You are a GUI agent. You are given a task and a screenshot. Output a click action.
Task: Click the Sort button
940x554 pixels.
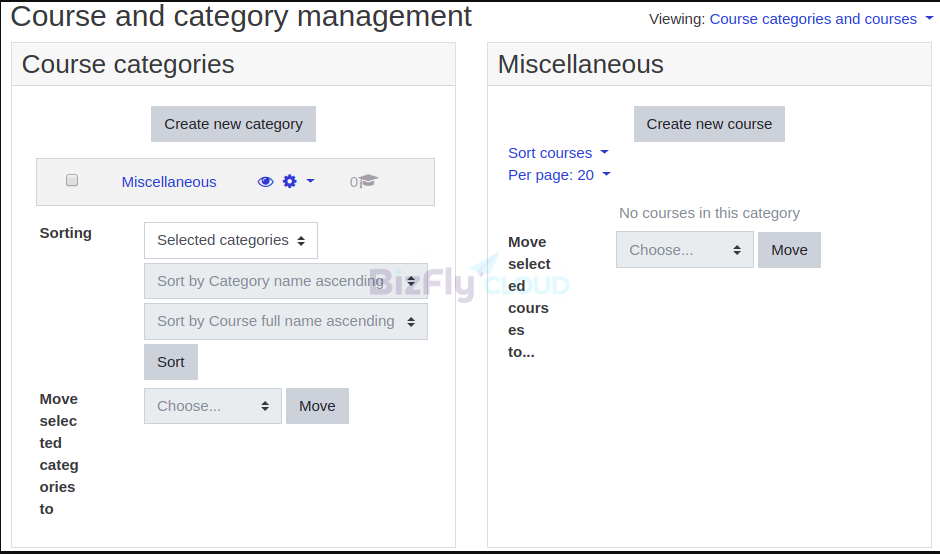click(x=171, y=362)
